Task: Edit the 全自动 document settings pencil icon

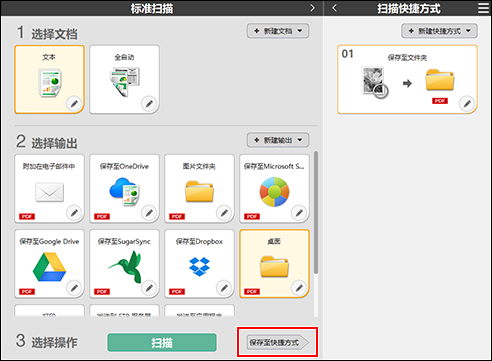Action: pos(149,103)
